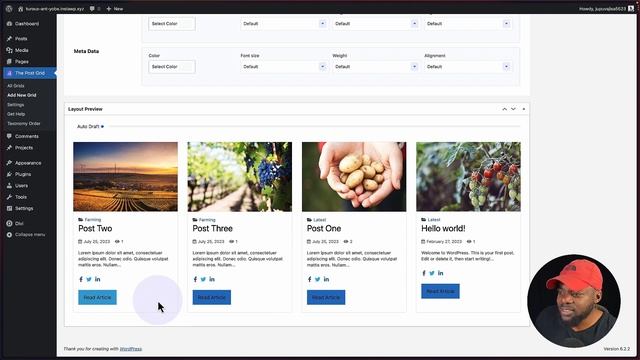This screenshot has width=640, height=360.
Task: Open the Hello world! title link
Action: (443, 229)
